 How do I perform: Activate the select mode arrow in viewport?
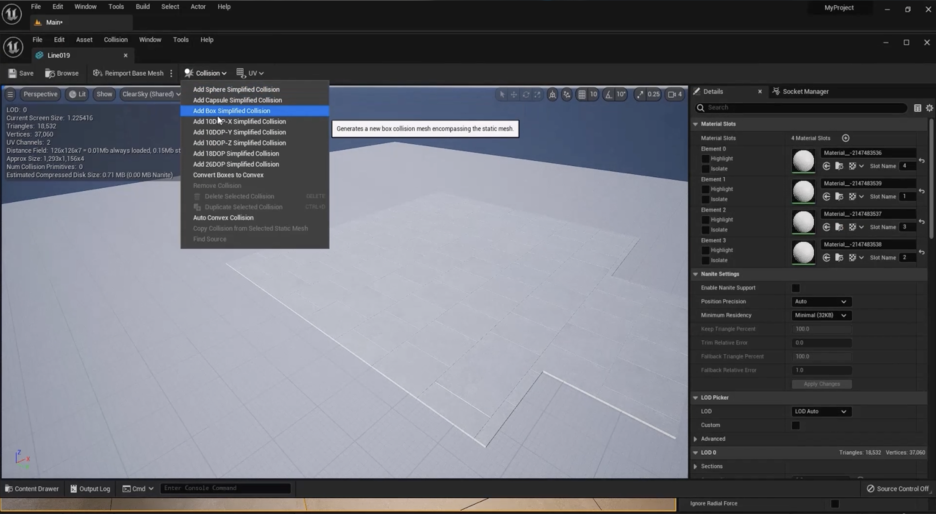tap(502, 94)
